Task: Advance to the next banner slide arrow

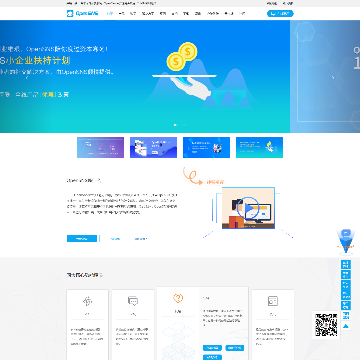Action: pyautogui.click(x=333, y=77)
